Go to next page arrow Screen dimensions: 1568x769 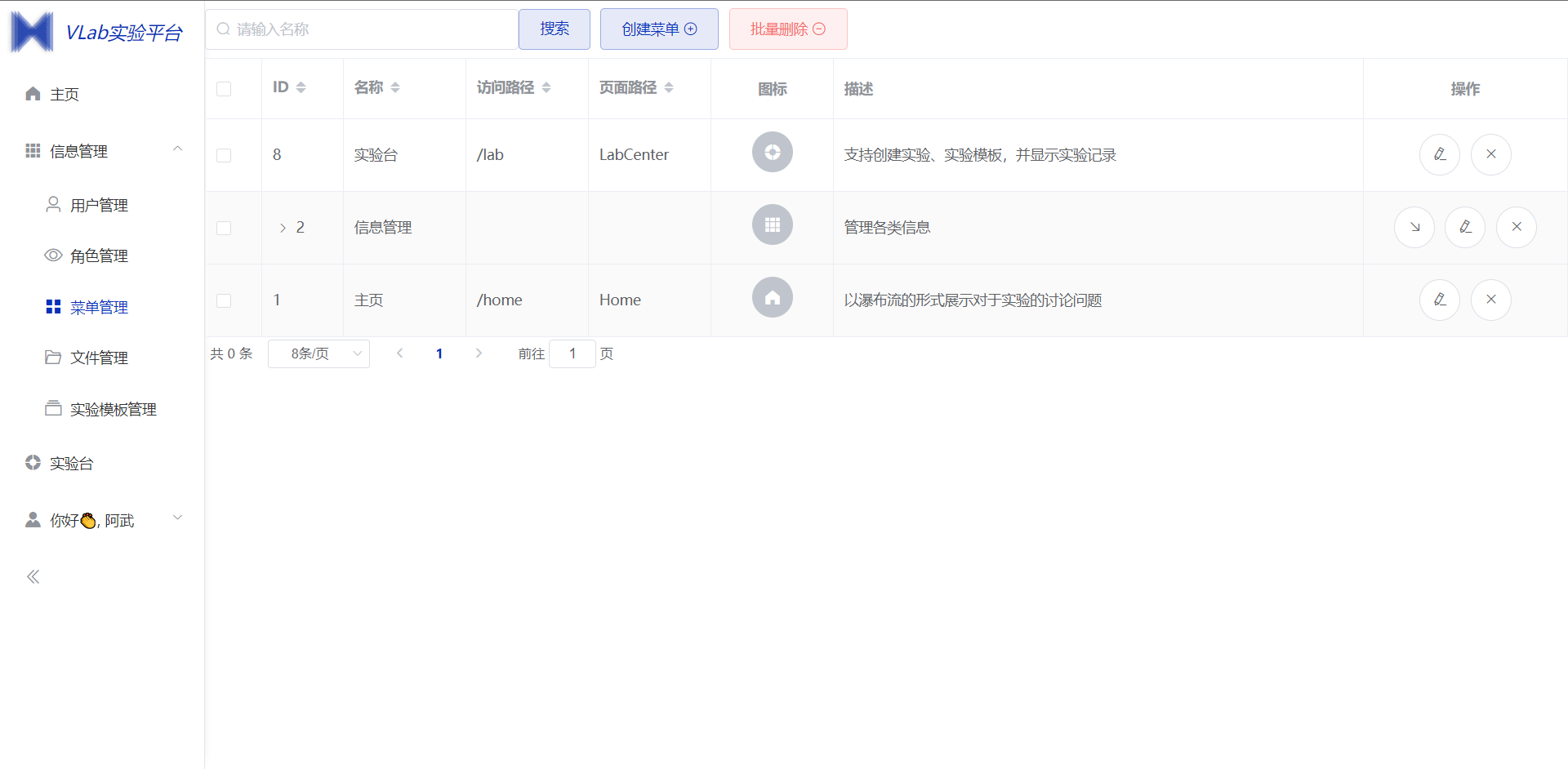[479, 353]
